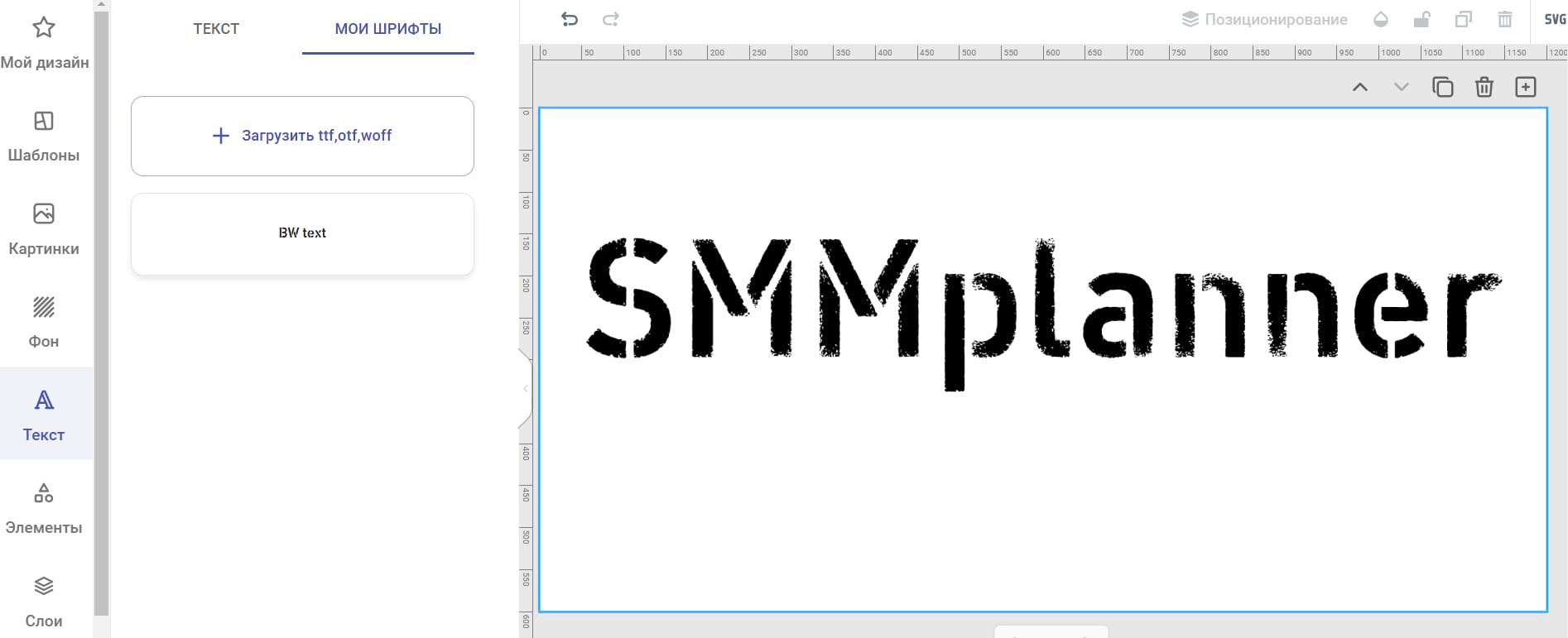
Task: Open Мой дизайн from the sidebar
Action: click(x=44, y=44)
